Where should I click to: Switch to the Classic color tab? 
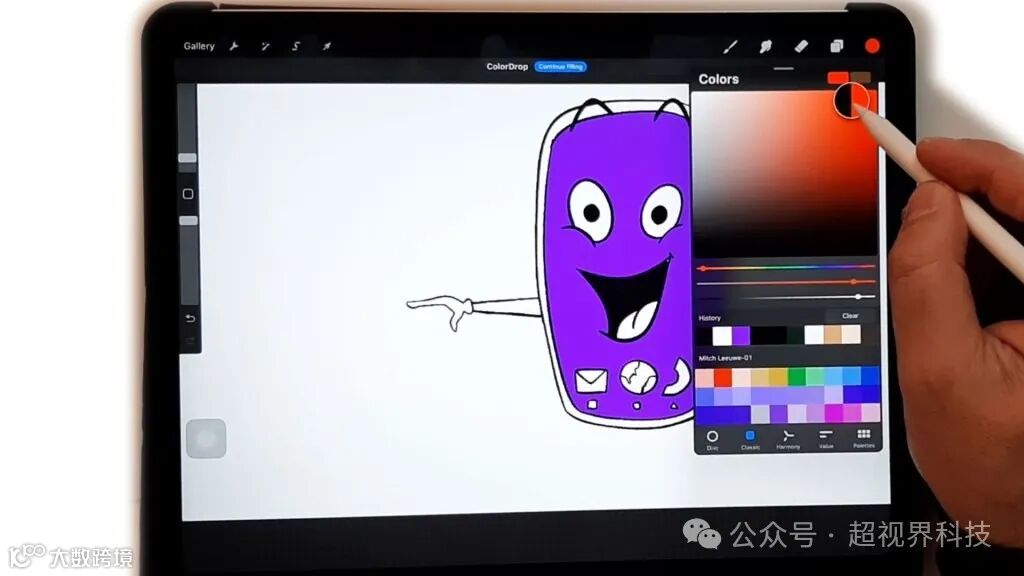[x=750, y=440]
